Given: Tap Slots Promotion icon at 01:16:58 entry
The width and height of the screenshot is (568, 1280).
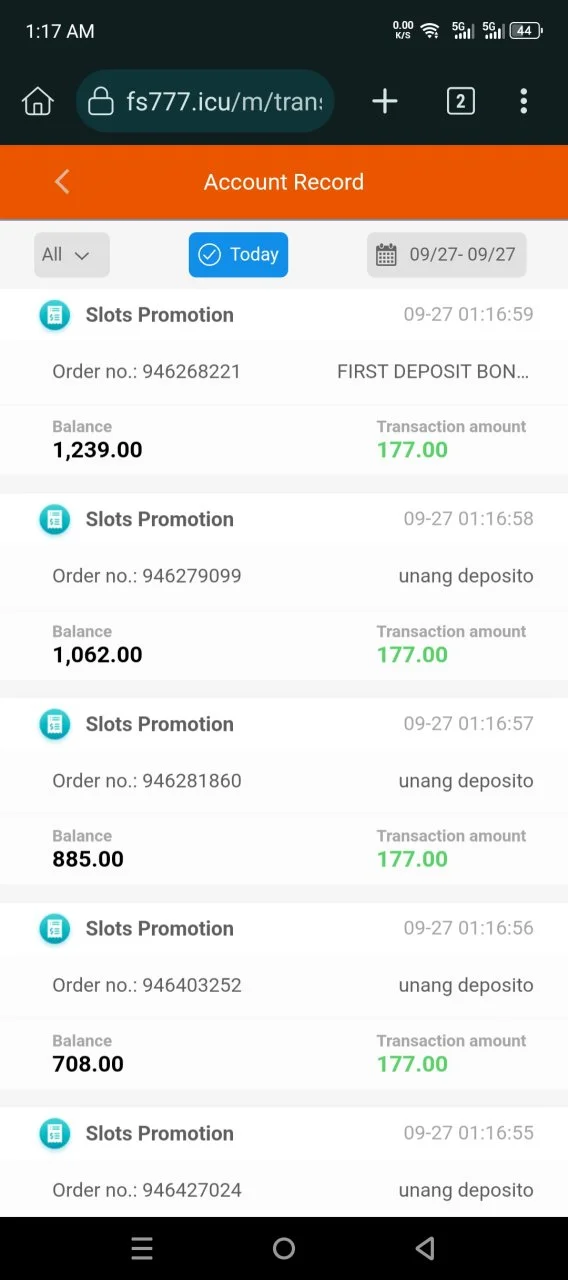Looking at the screenshot, I should [54, 519].
